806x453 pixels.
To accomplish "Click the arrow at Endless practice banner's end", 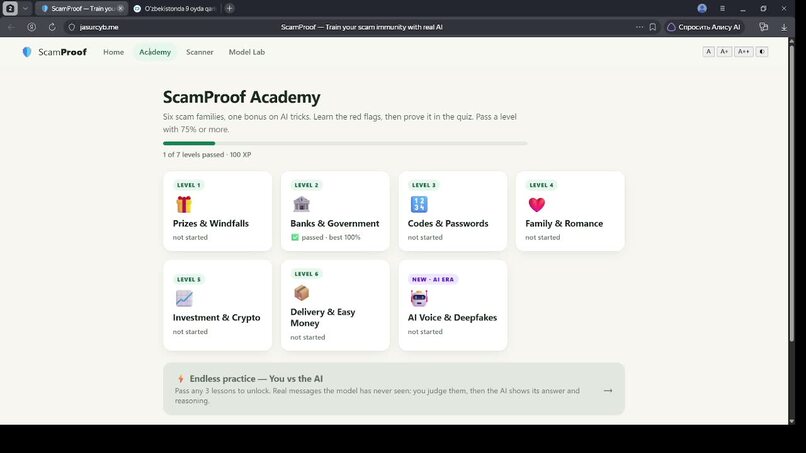I will [x=608, y=391].
